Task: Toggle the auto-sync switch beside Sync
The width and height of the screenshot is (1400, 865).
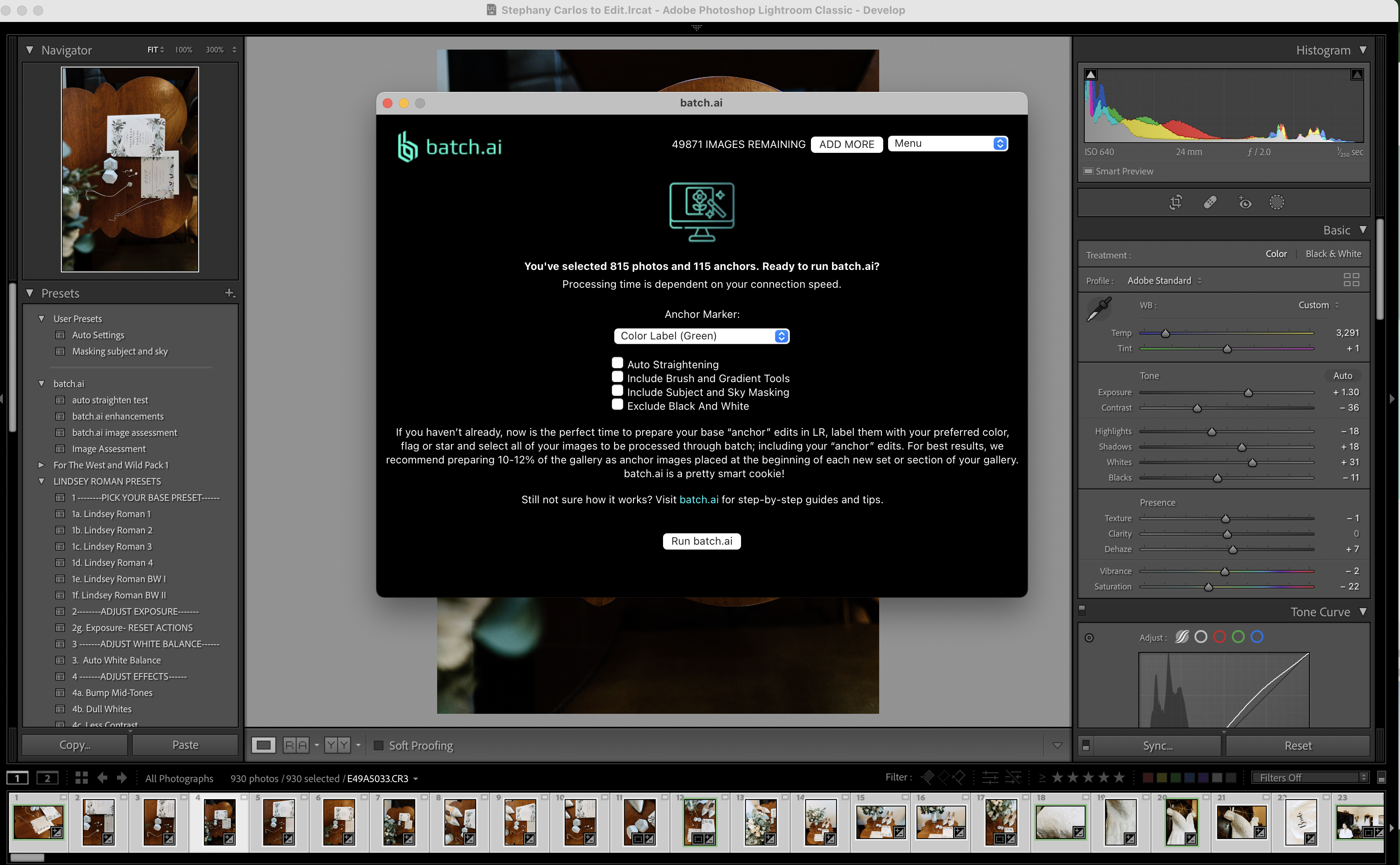Action: [1086, 745]
